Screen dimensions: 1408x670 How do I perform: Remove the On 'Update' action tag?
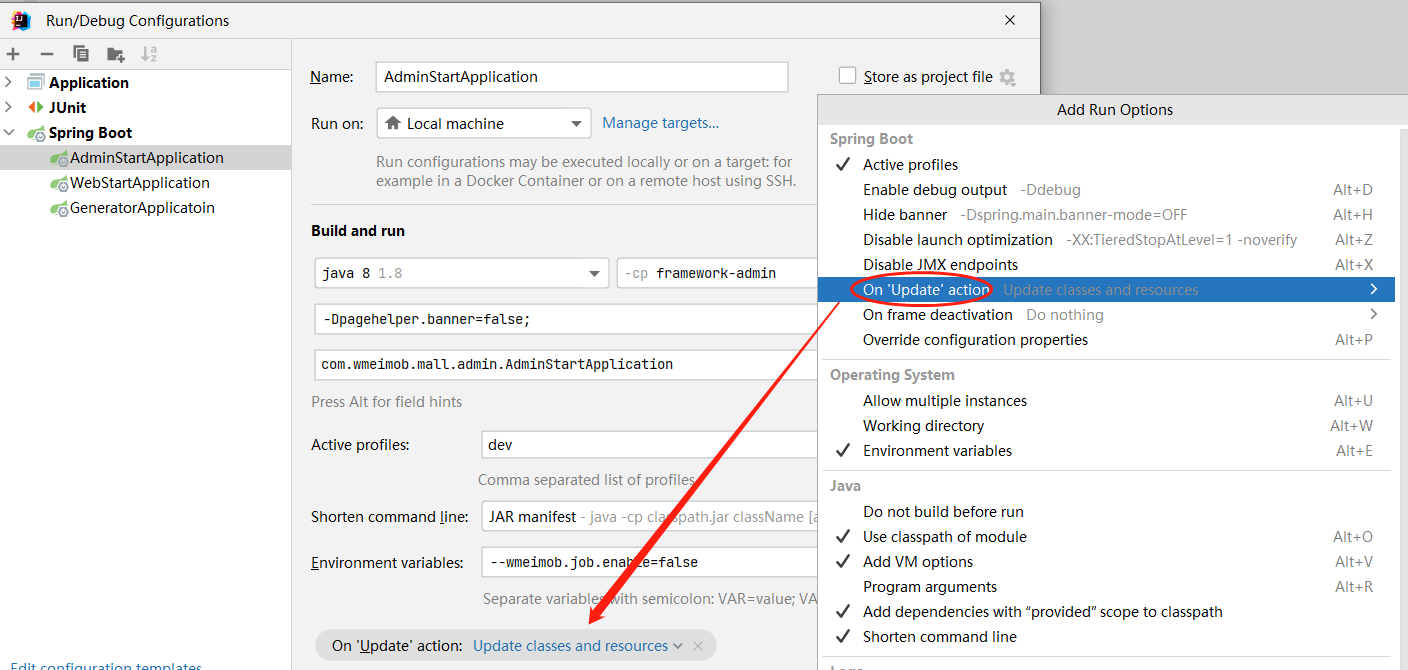tap(698, 646)
